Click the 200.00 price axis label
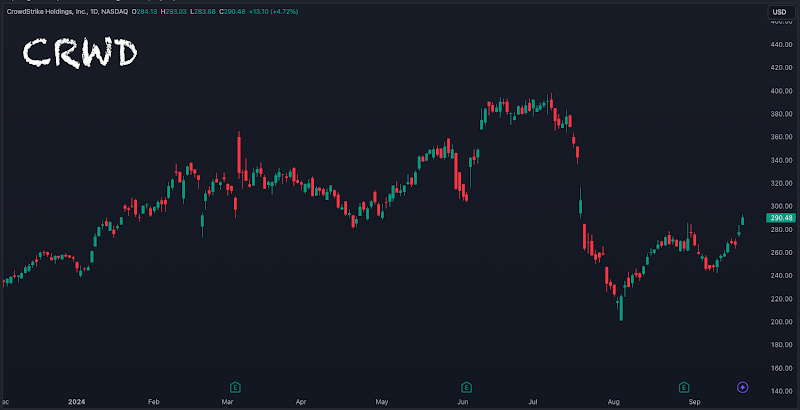This screenshot has width=800, height=410. point(782,322)
